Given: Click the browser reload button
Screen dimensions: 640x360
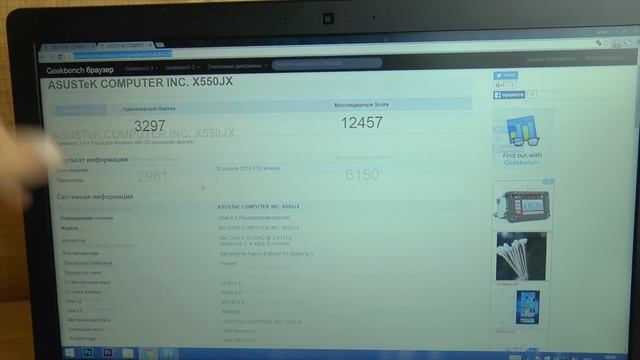Looking at the screenshot, I should click(60, 57).
